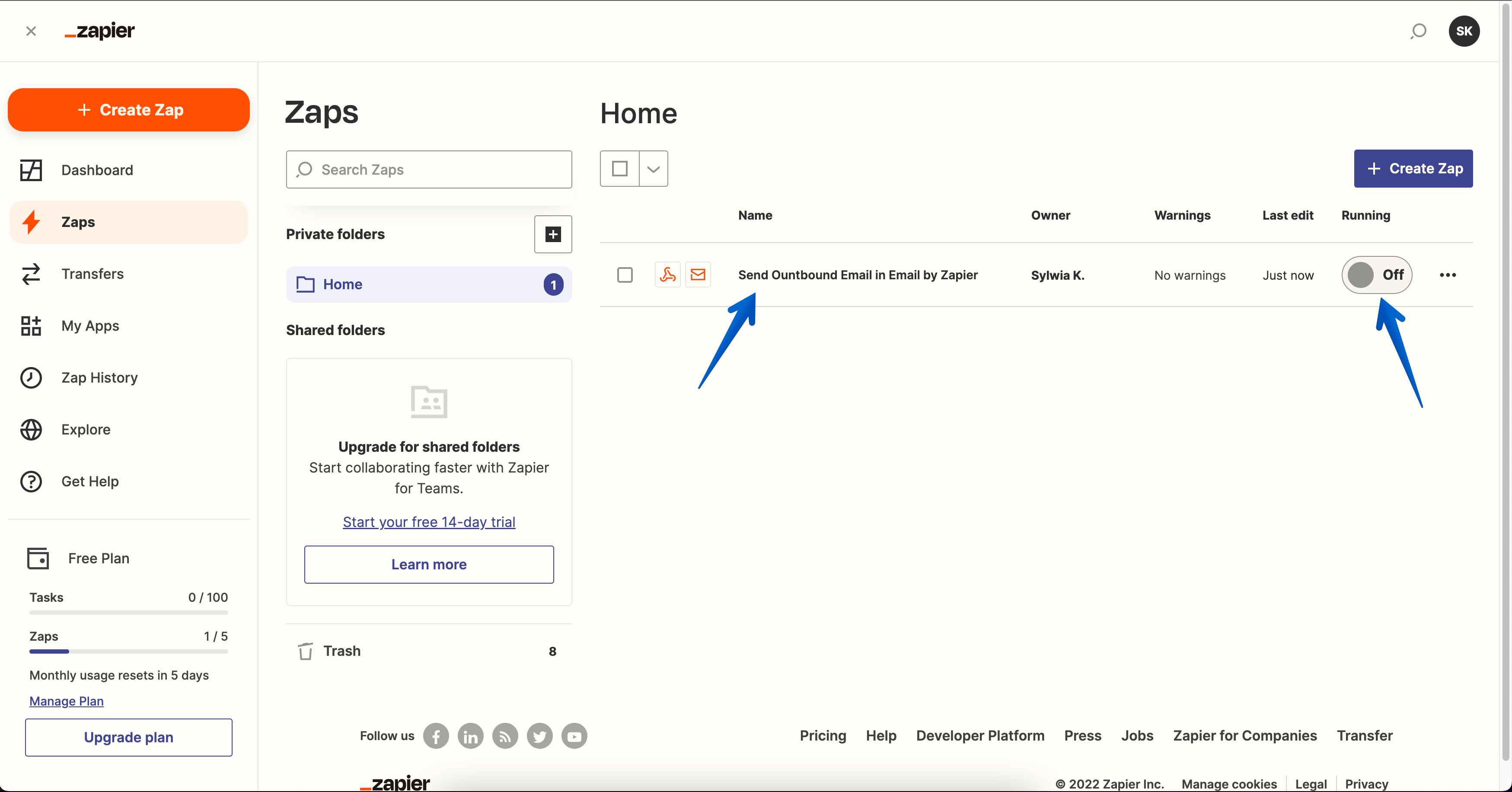Open the Developer Platform footer link
This screenshot has width=1512, height=792.
click(x=980, y=736)
